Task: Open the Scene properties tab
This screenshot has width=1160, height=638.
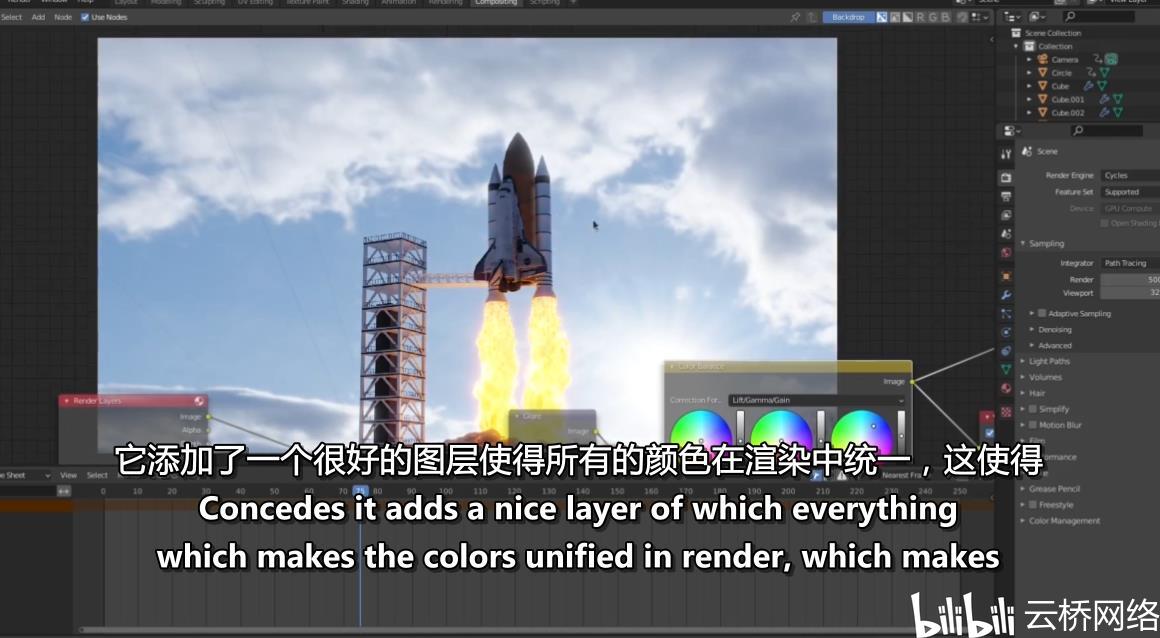Action: click(1005, 233)
